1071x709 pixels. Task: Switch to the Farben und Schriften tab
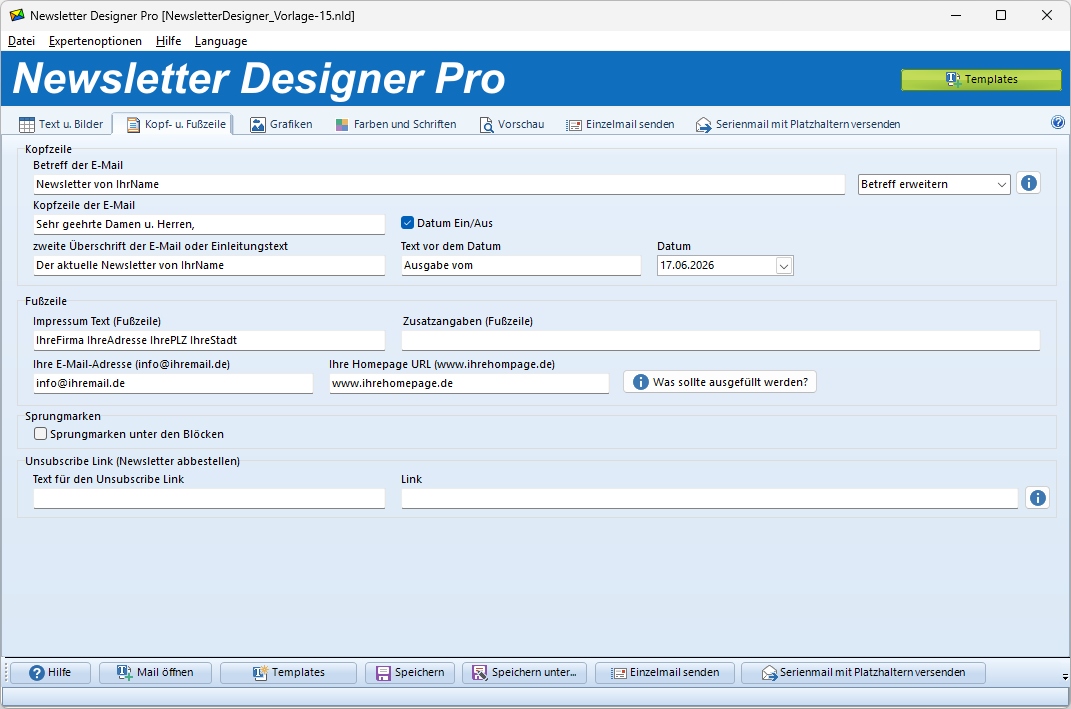396,124
